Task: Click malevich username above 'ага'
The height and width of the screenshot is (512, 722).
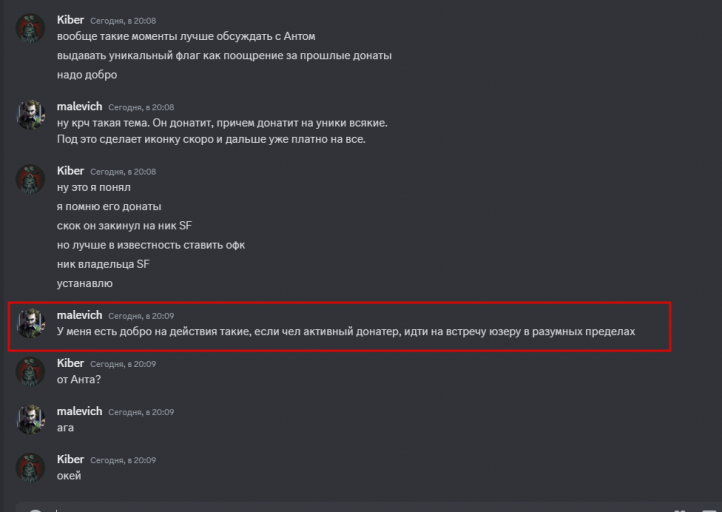Action: point(79,411)
